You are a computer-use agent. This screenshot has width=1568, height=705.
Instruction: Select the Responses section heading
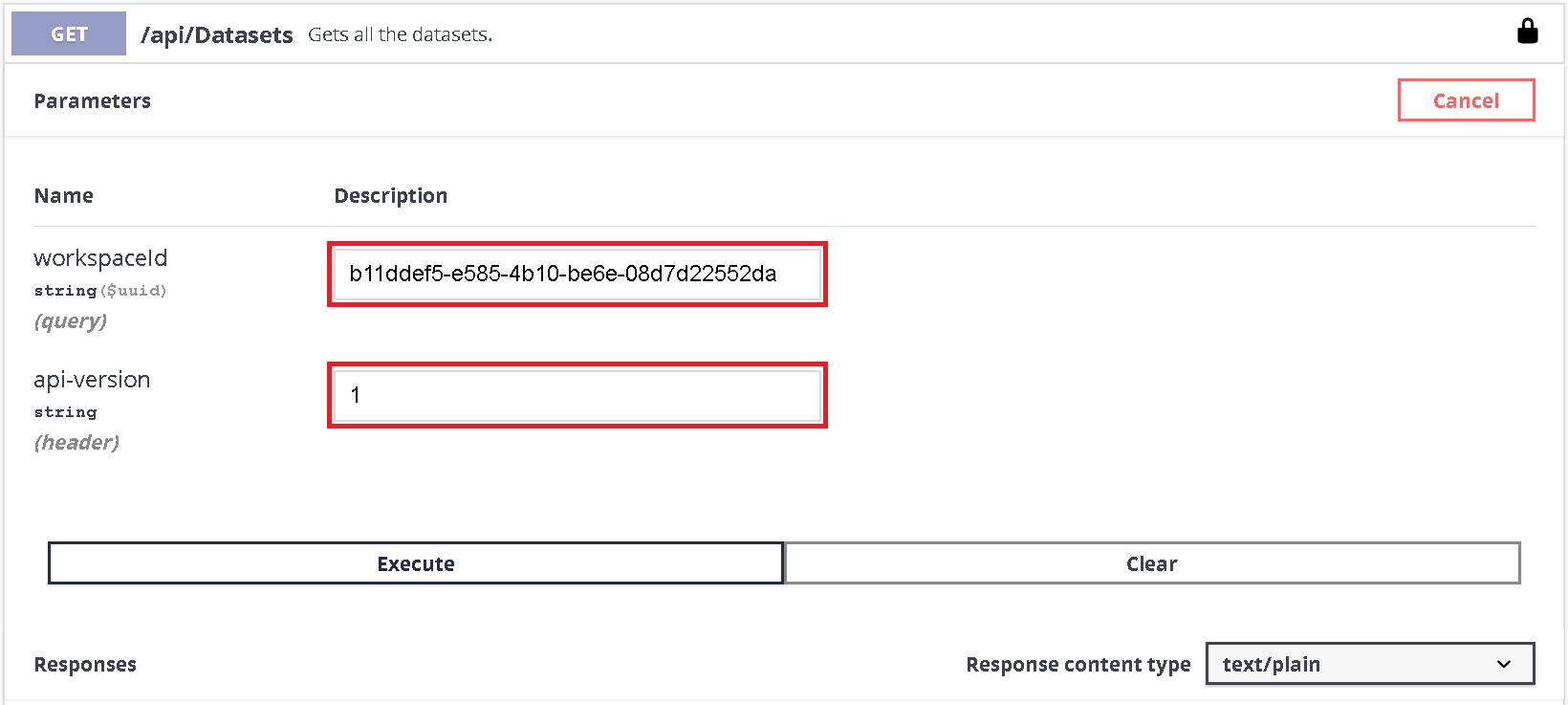[x=85, y=665]
